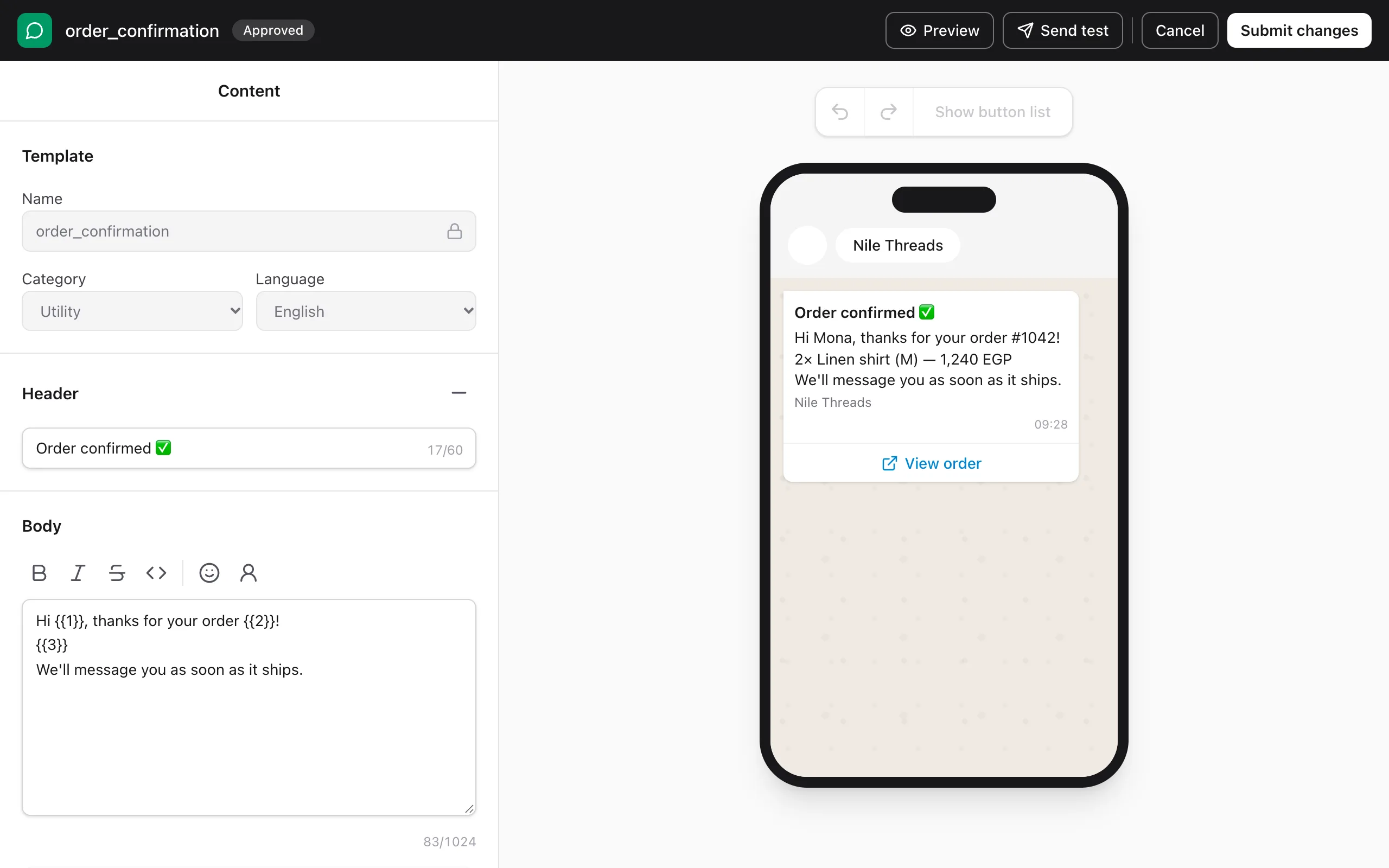Click the Approved status badge

coord(273,30)
